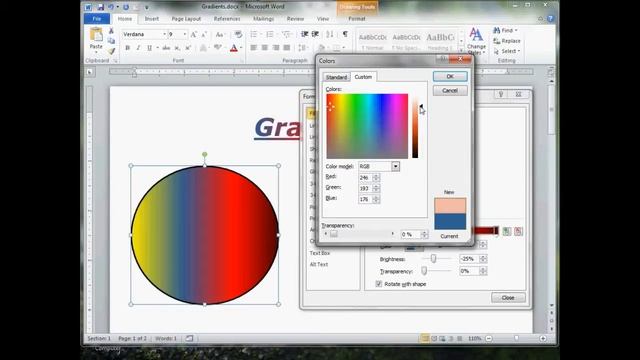Click Cancel in the Colors dialog
The image size is (640, 360).
[x=450, y=91]
